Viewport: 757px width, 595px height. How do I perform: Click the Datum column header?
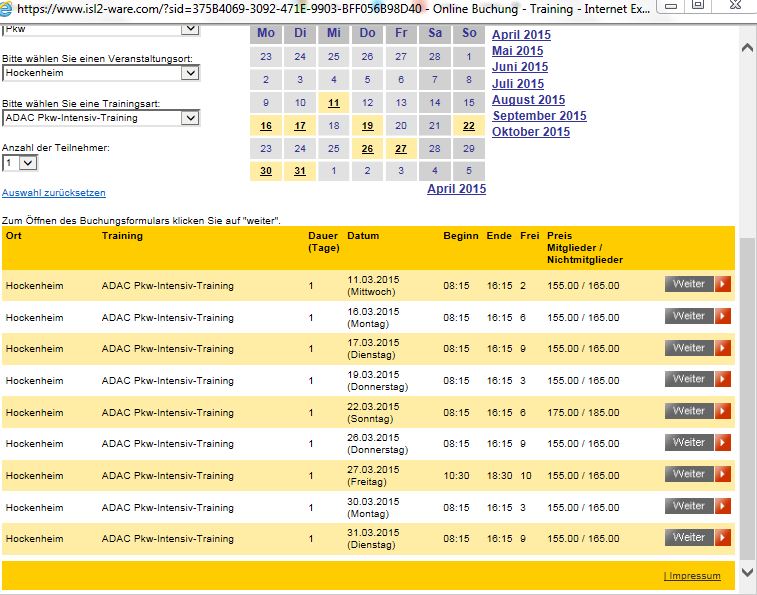click(363, 236)
